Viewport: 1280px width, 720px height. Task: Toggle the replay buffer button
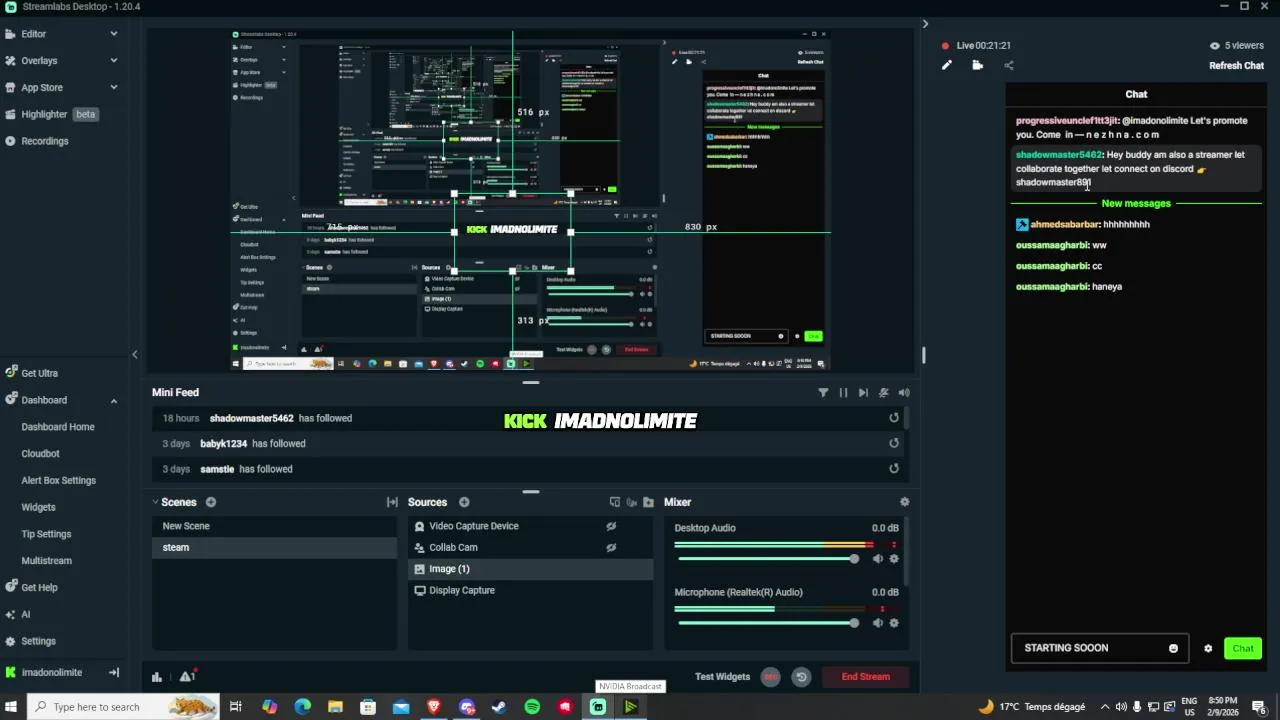click(x=801, y=677)
